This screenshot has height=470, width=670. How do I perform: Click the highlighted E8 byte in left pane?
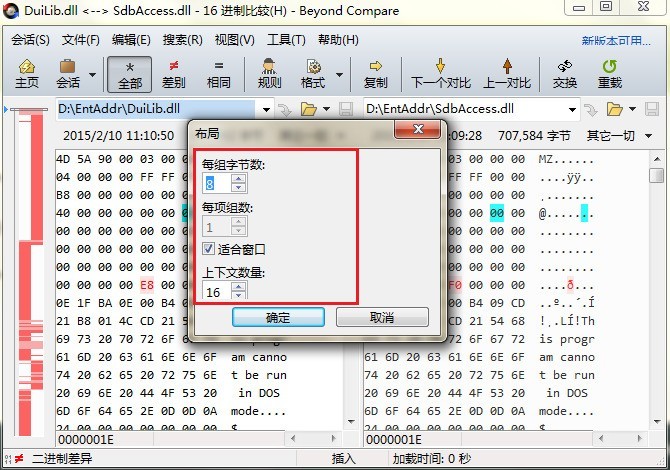pos(147,285)
